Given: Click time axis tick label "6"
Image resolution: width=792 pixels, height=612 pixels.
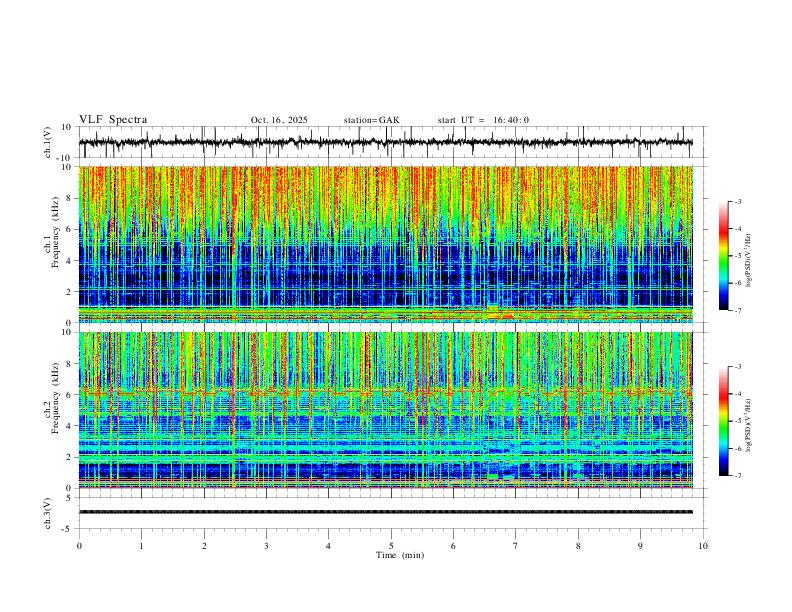Looking at the screenshot, I should click(453, 546).
